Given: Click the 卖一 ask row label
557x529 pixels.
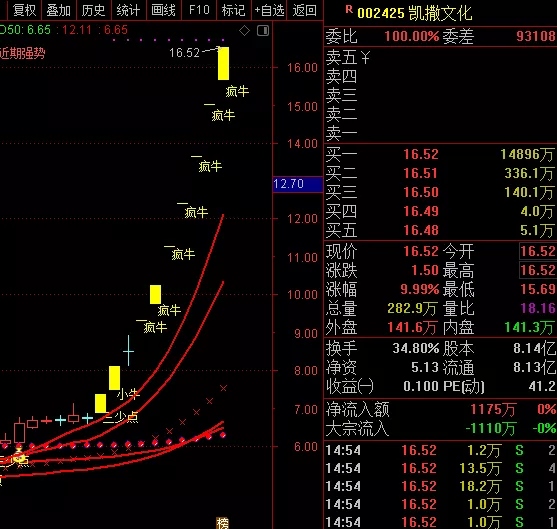Looking at the screenshot, I should coord(341,134).
